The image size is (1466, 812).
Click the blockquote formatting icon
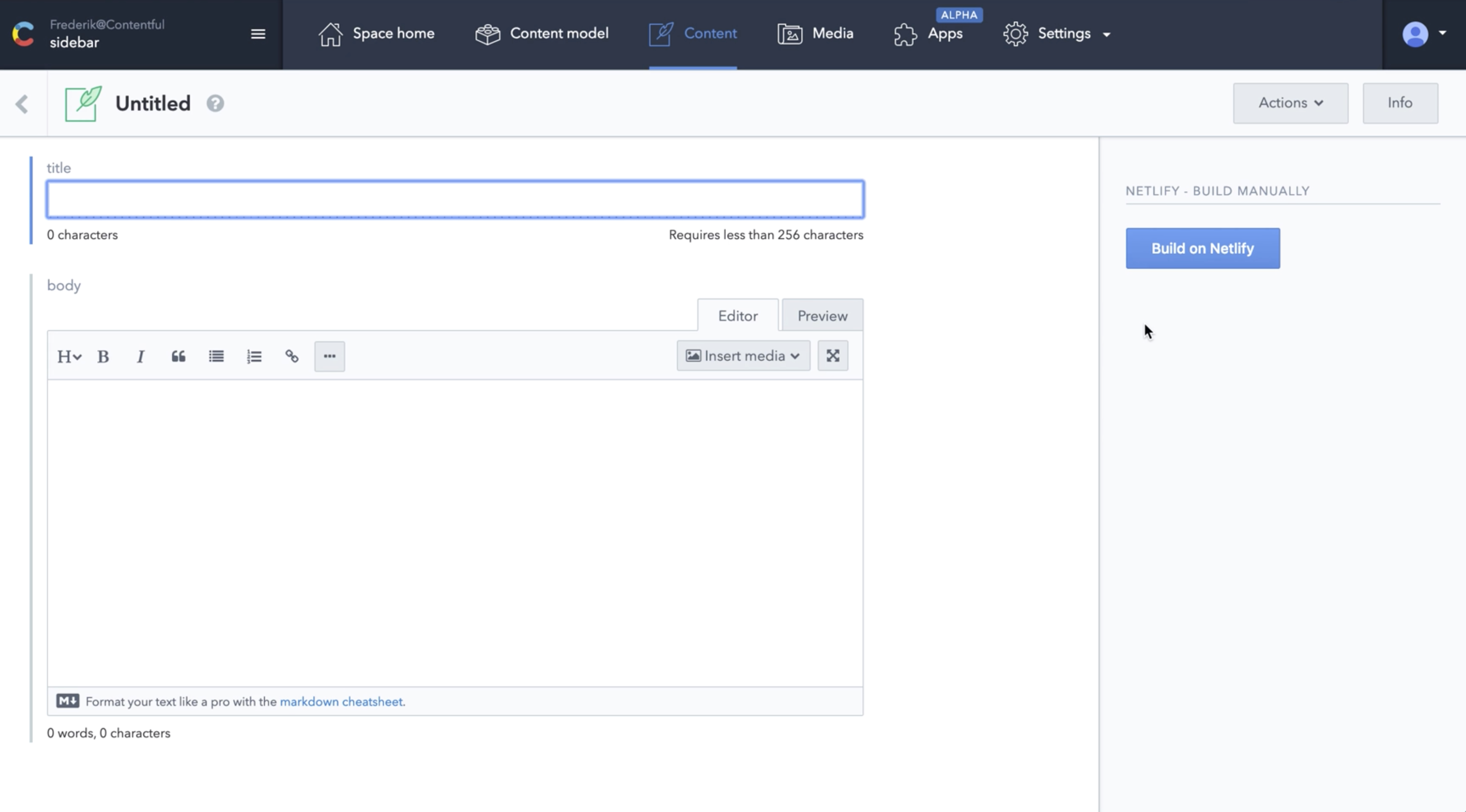pyautogui.click(x=178, y=356)
